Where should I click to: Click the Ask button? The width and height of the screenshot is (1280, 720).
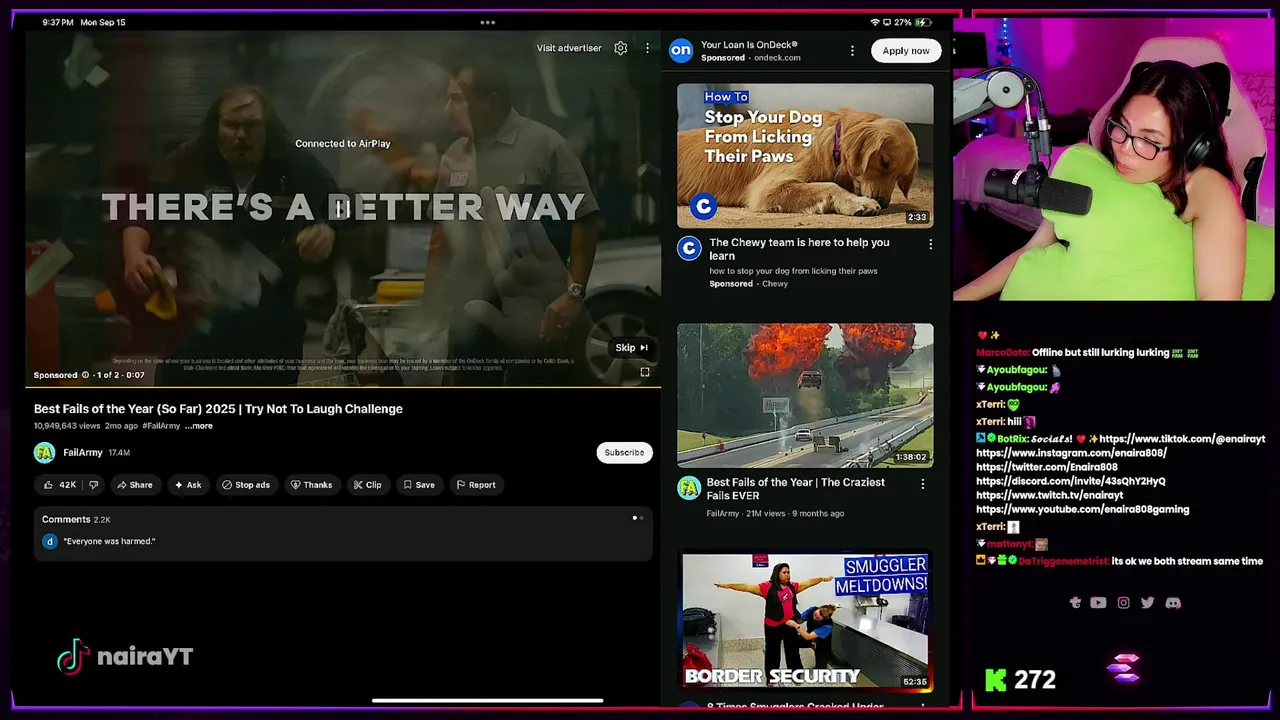(187, 485)
